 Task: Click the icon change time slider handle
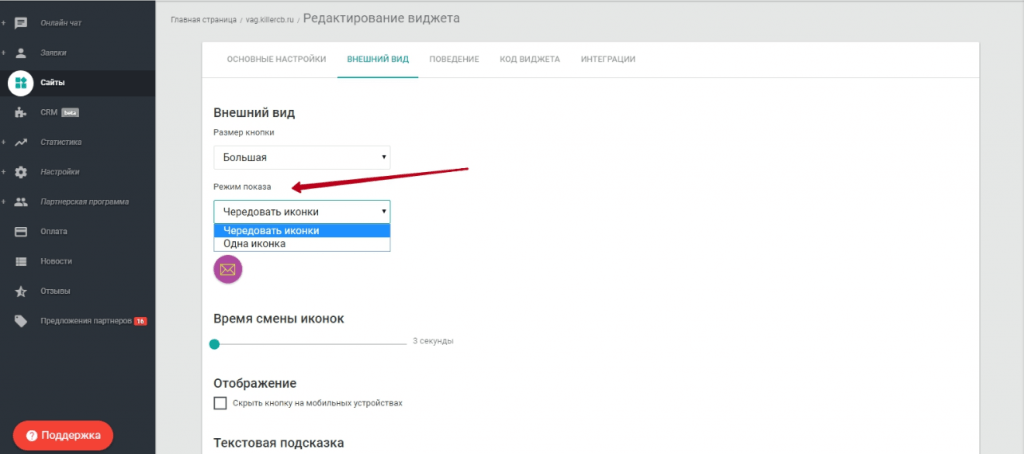pos(214,344)
